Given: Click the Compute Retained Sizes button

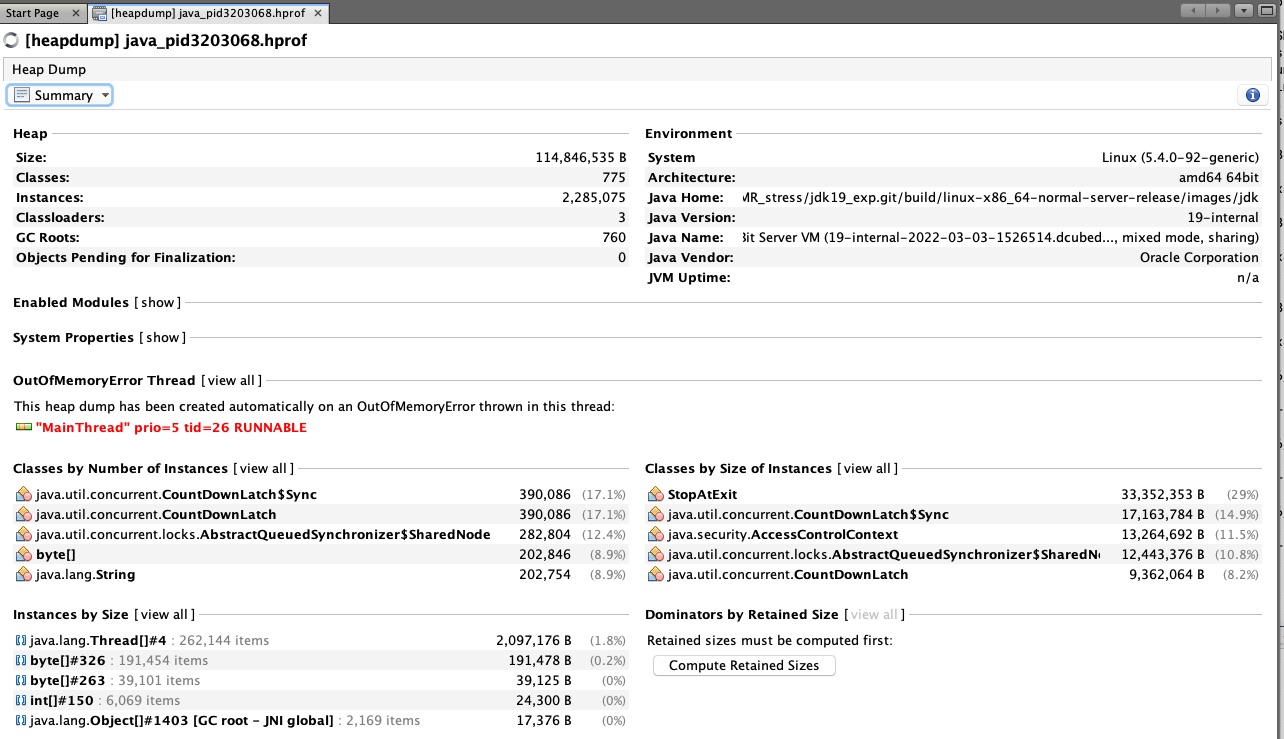Looking at the screenshot, I should (x=743, y=665).
